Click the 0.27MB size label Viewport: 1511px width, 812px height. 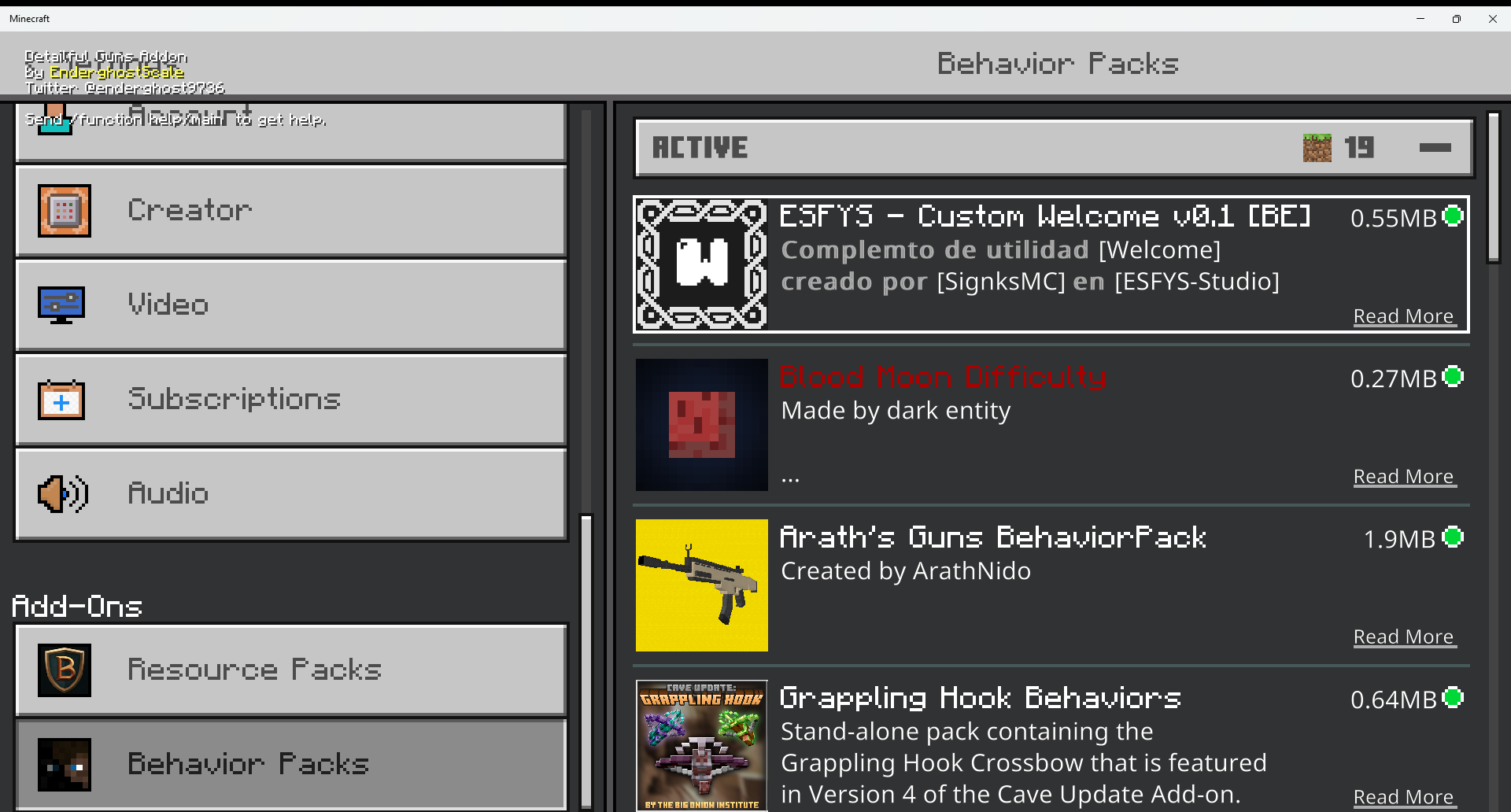pyautogui.click(x=1394, y=378)
